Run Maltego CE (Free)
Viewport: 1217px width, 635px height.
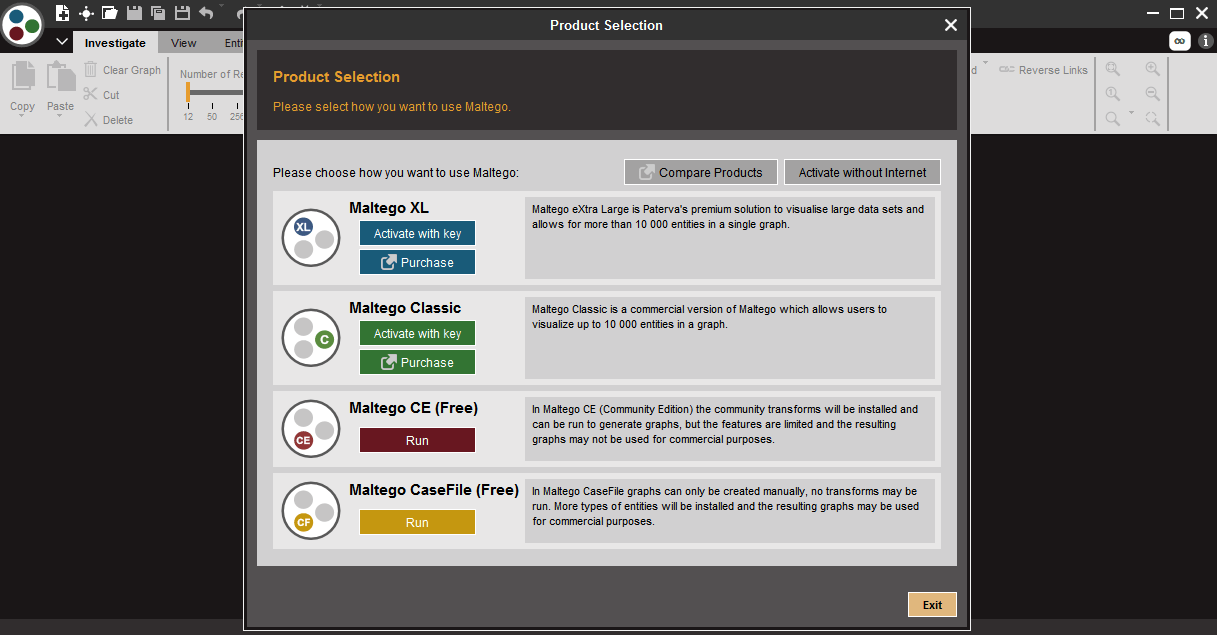418,440
